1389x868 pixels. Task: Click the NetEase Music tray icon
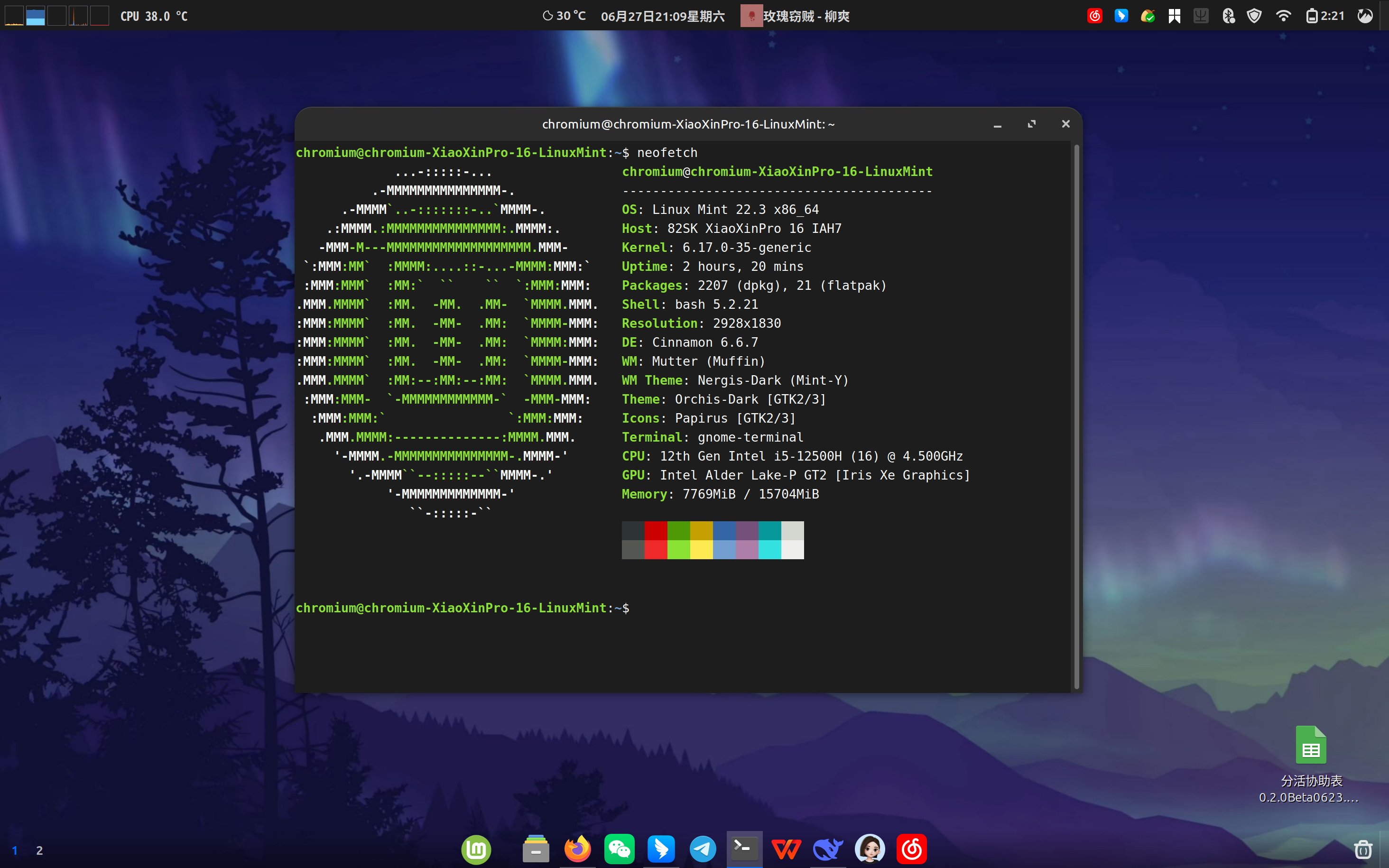click(1094, 16)
